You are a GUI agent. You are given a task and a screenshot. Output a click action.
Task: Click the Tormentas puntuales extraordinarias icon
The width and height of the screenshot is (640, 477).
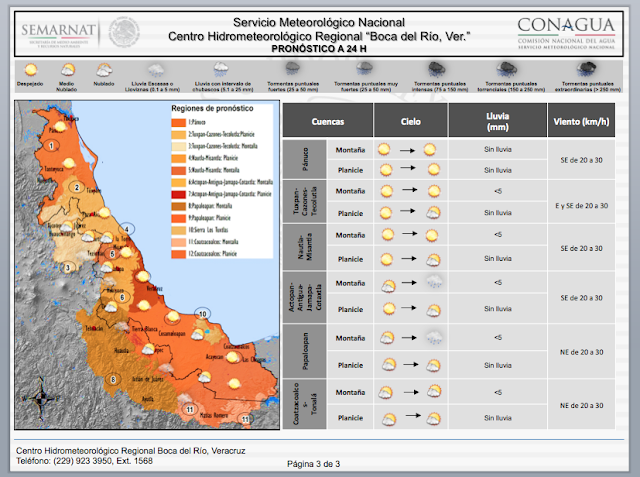(587, 69)
